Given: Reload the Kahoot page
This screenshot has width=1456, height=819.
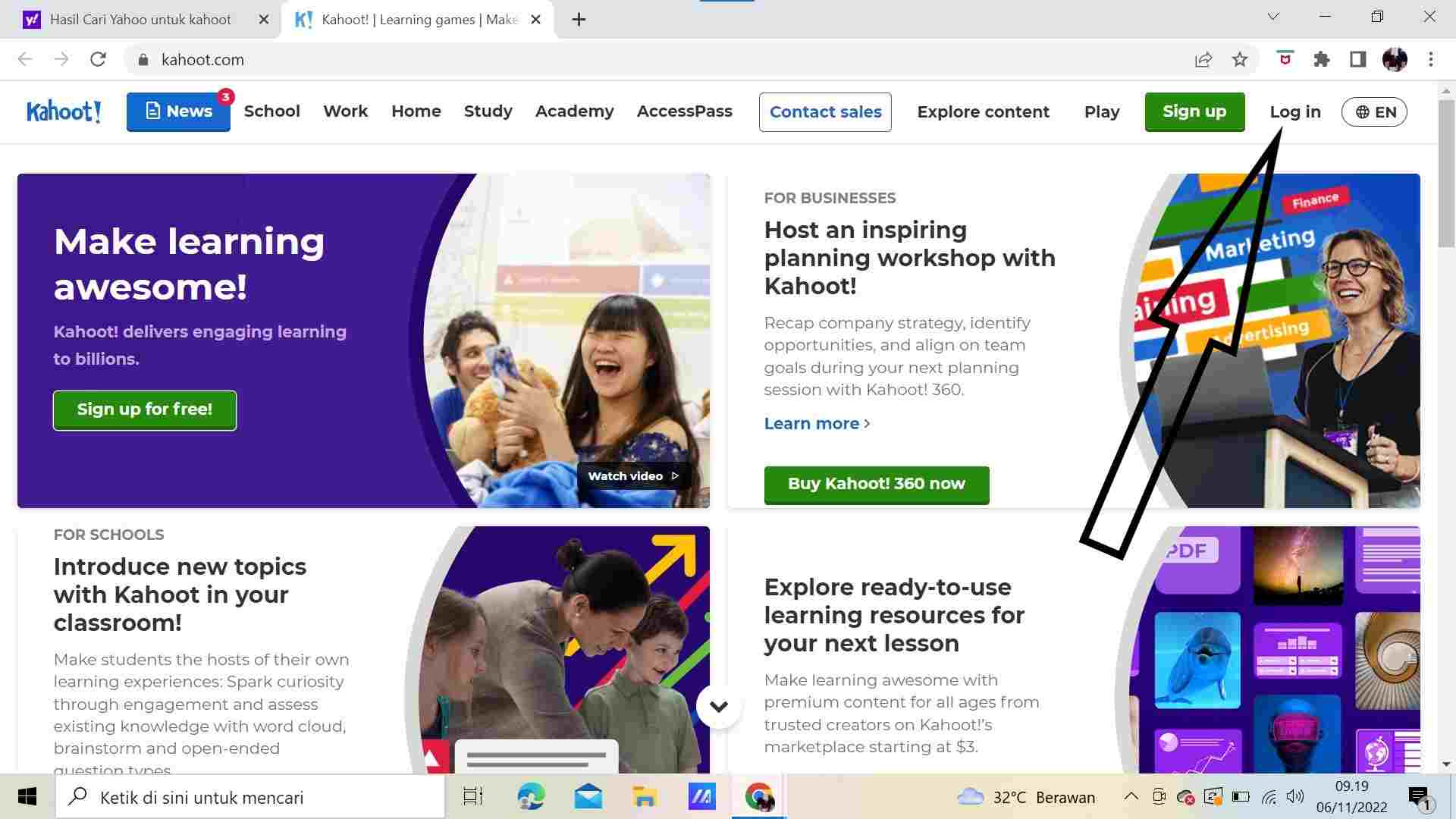Looking at the screenshot, I should click(x=98, y=59).
